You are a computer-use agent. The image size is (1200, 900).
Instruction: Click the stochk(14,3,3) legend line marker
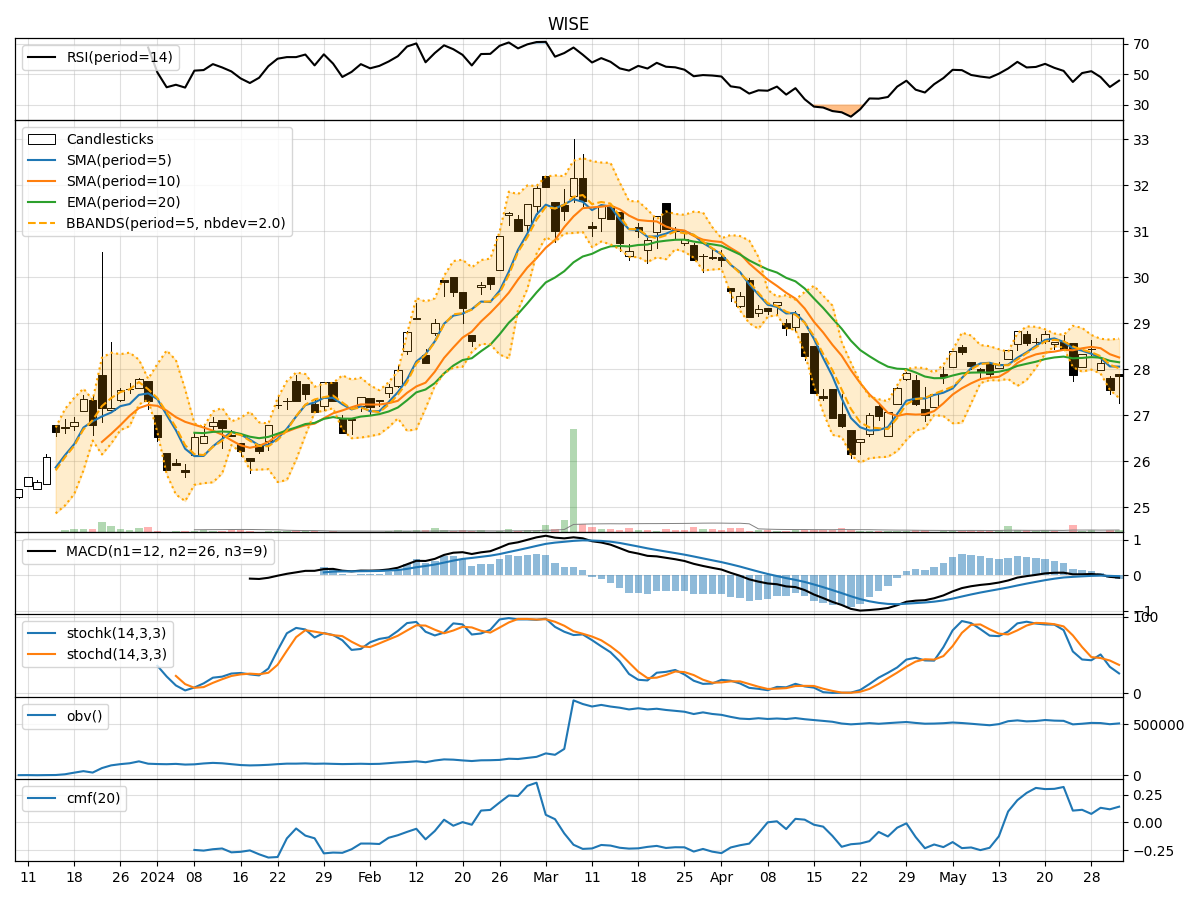point(42,631)
